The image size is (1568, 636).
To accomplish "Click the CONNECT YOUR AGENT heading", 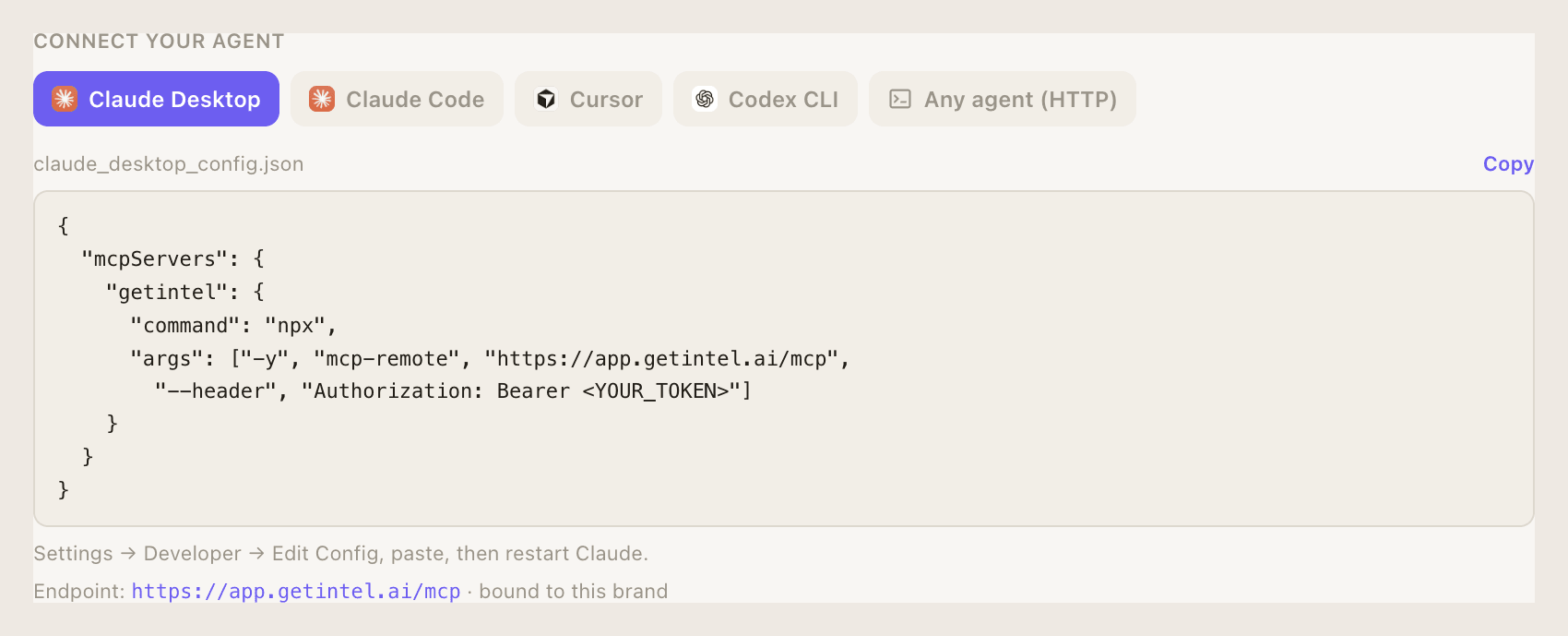I will coord(159,42).
